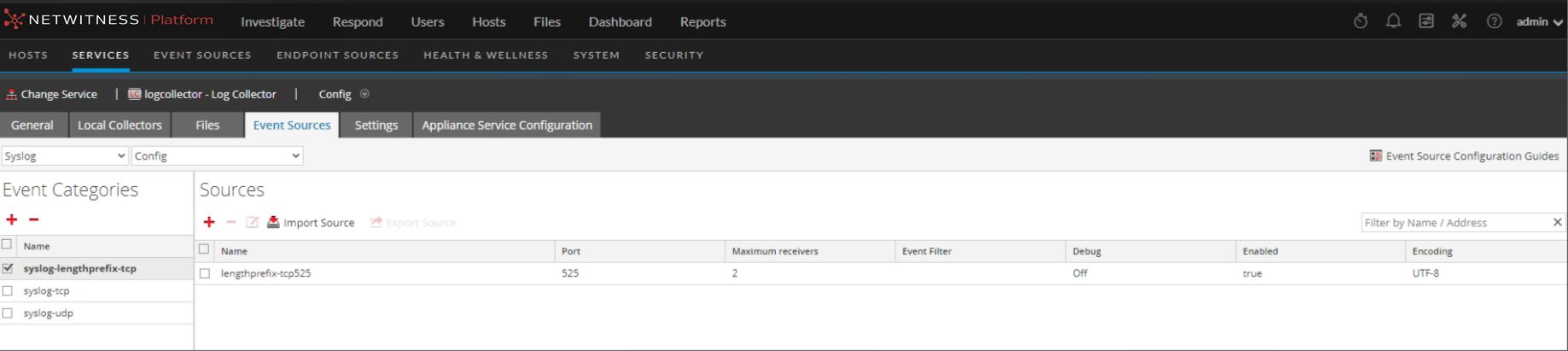This screenshot has height=351, width=1568.
Task: Open the Files top menu
Action: pyautogui.click(x=547, y=21)
